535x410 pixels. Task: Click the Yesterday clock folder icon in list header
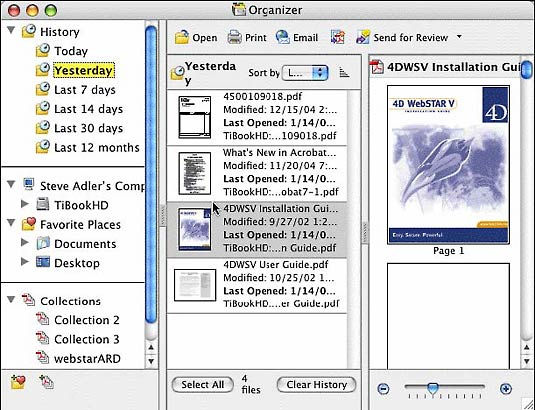pyautogui.click(x=177, y=72)
